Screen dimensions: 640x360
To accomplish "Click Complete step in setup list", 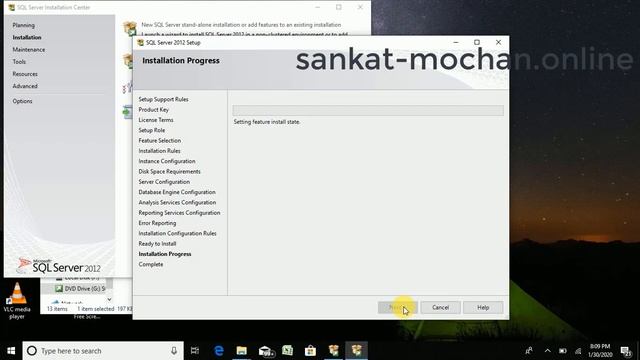I will pos(151,264).
